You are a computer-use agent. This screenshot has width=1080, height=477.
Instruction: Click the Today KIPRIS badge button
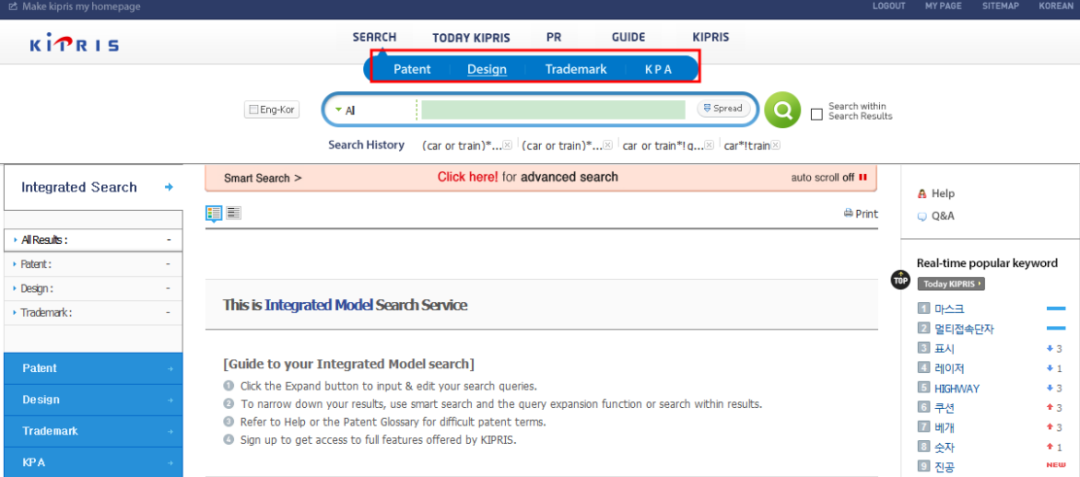[951, 284]
